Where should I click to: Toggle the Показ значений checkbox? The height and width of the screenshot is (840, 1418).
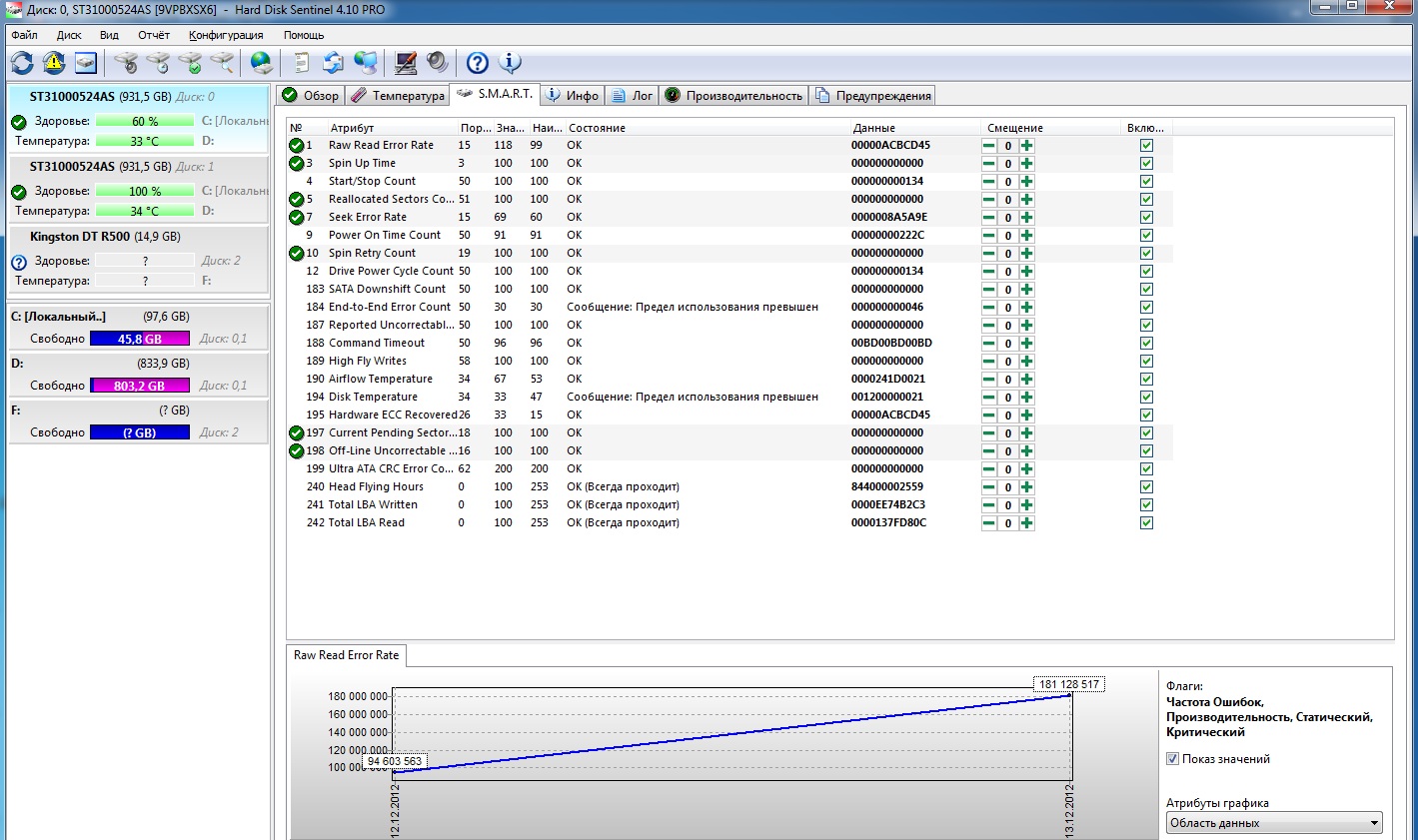click(x=1173, y=759)
